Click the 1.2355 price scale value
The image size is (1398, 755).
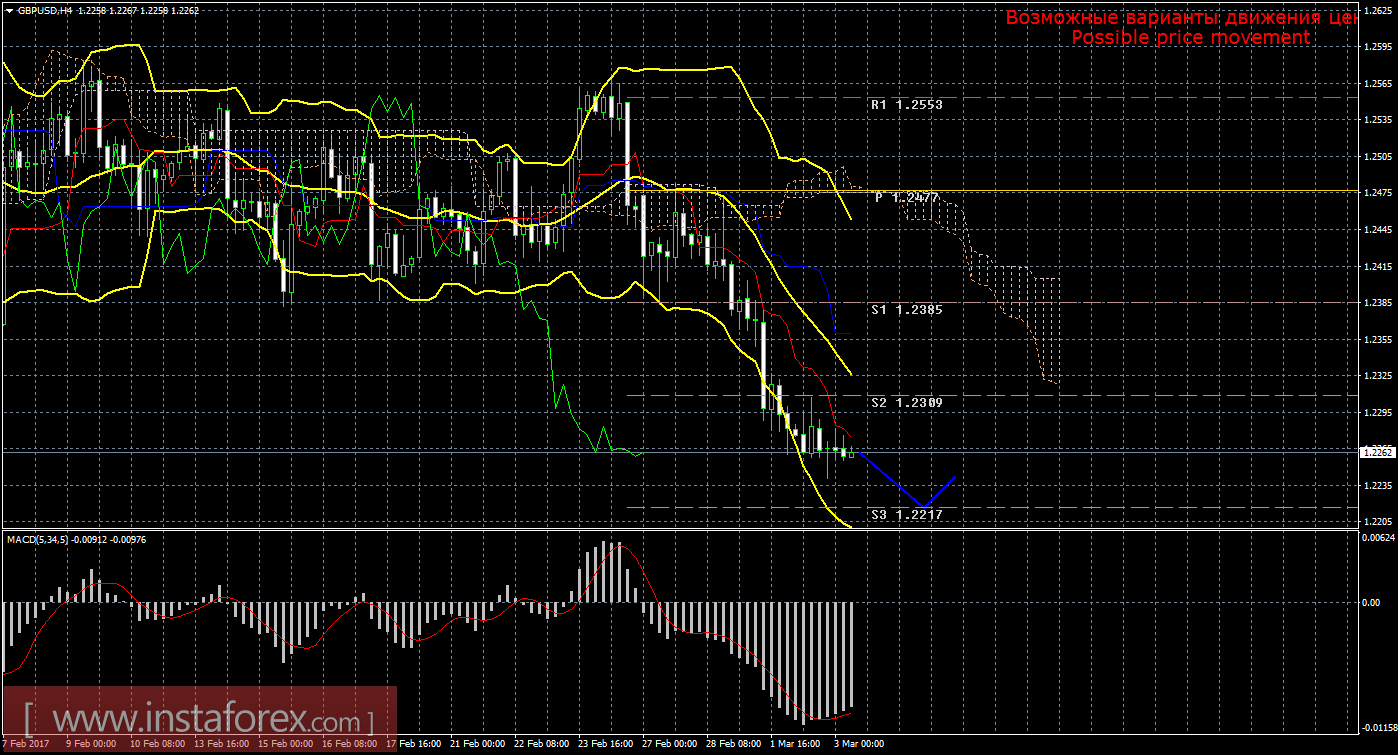click(x=1376, y=340)
